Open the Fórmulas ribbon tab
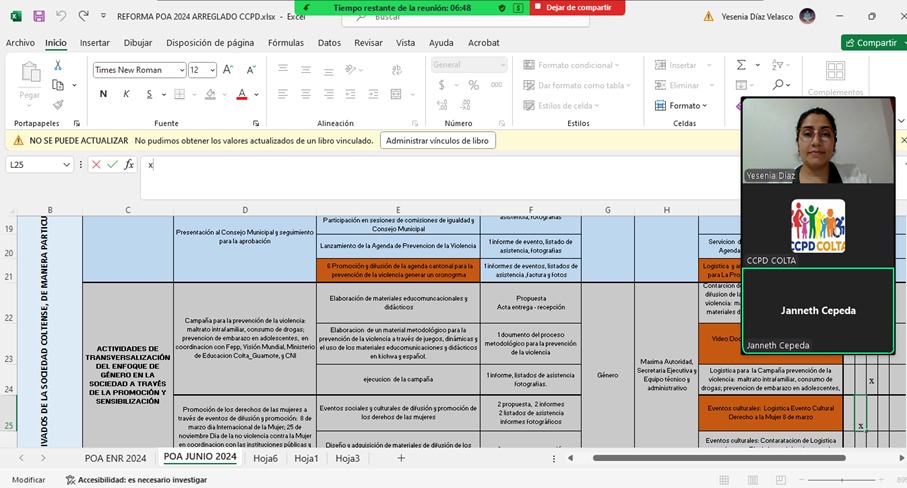Image resolution: width=907 pixels, height=488 pixels. coord(285,43)
